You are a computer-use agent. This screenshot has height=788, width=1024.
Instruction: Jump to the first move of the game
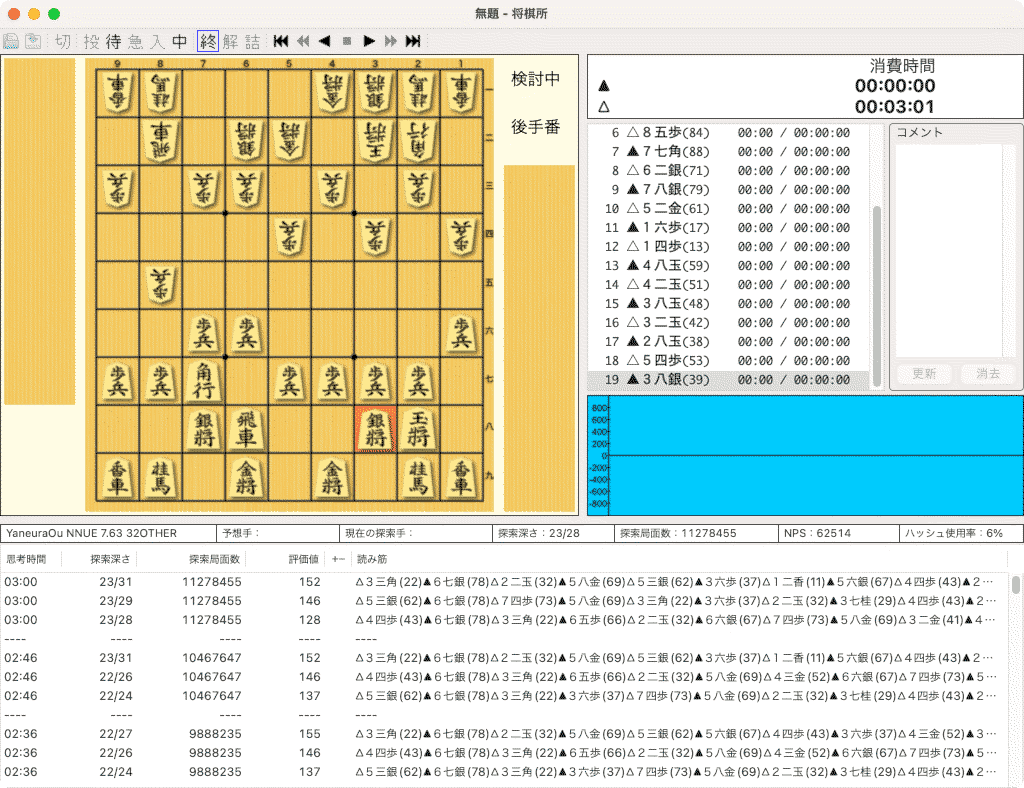(x=281, y=41)
